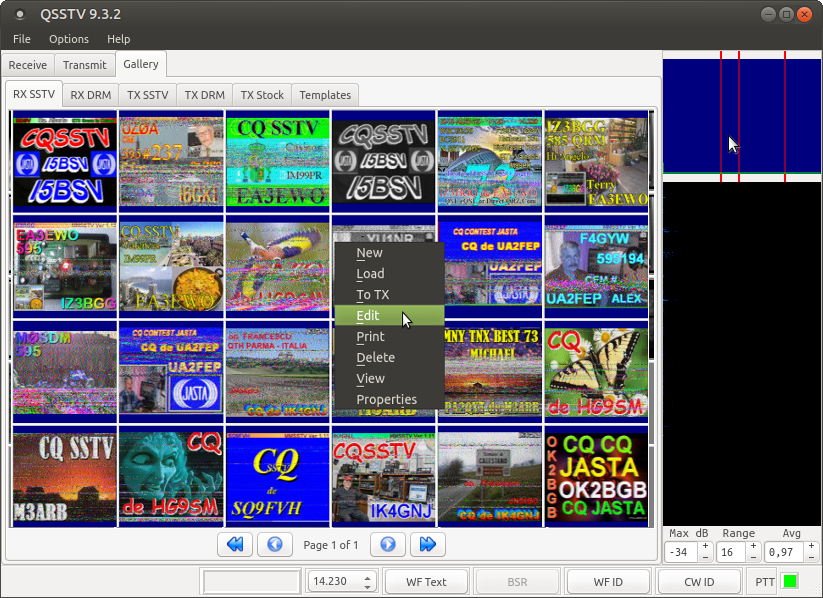Go to previous gallery page
This screenshot has width=823, height=598.
pyautogui.click(x=275, y=545)
